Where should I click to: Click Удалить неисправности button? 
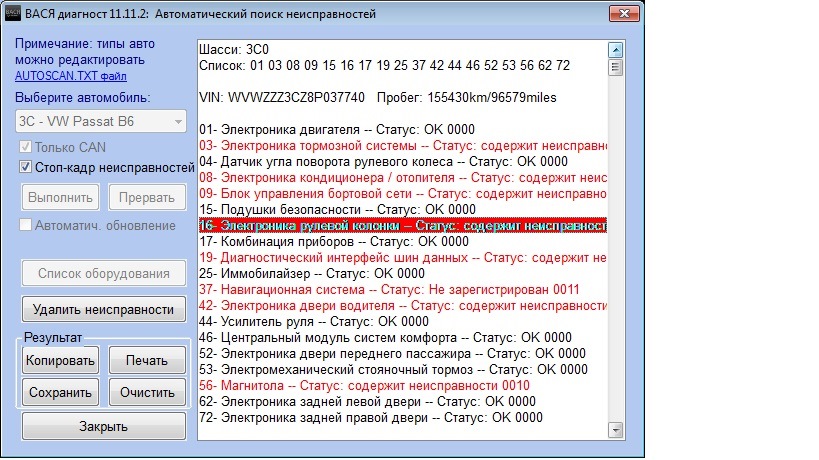(x=103, y=309)
